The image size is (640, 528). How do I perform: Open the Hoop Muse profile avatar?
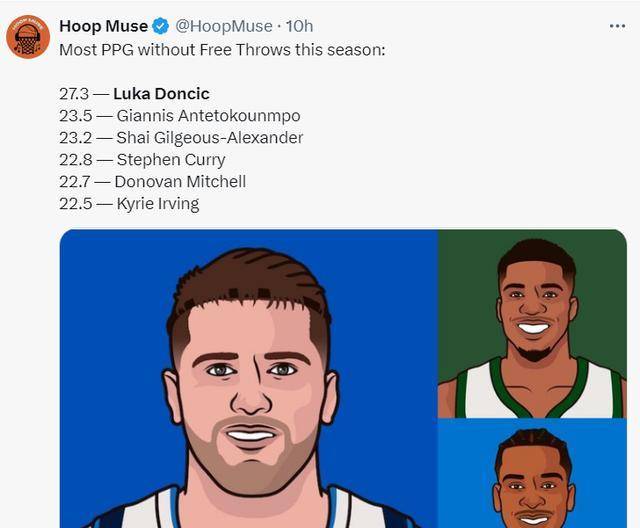coord(28,36)
